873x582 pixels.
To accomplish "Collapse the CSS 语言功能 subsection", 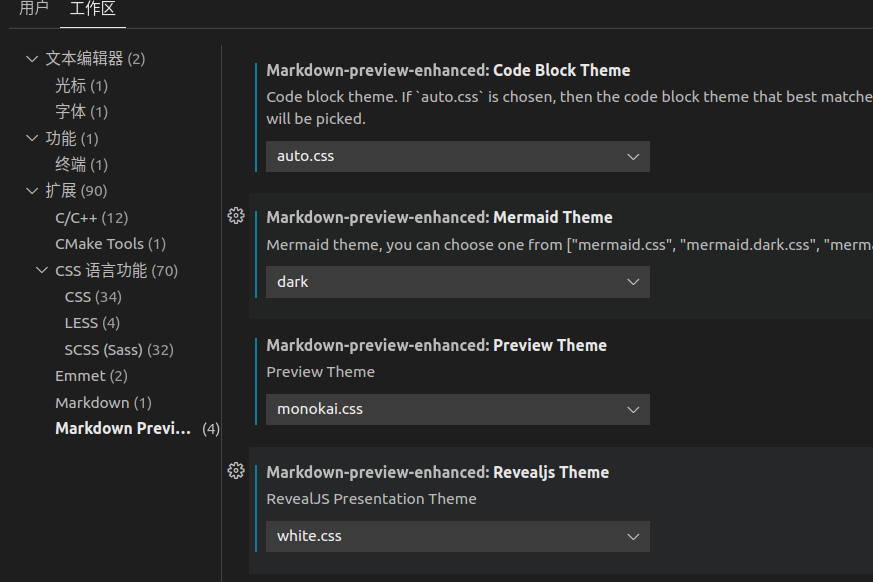I will pos(42,270).
